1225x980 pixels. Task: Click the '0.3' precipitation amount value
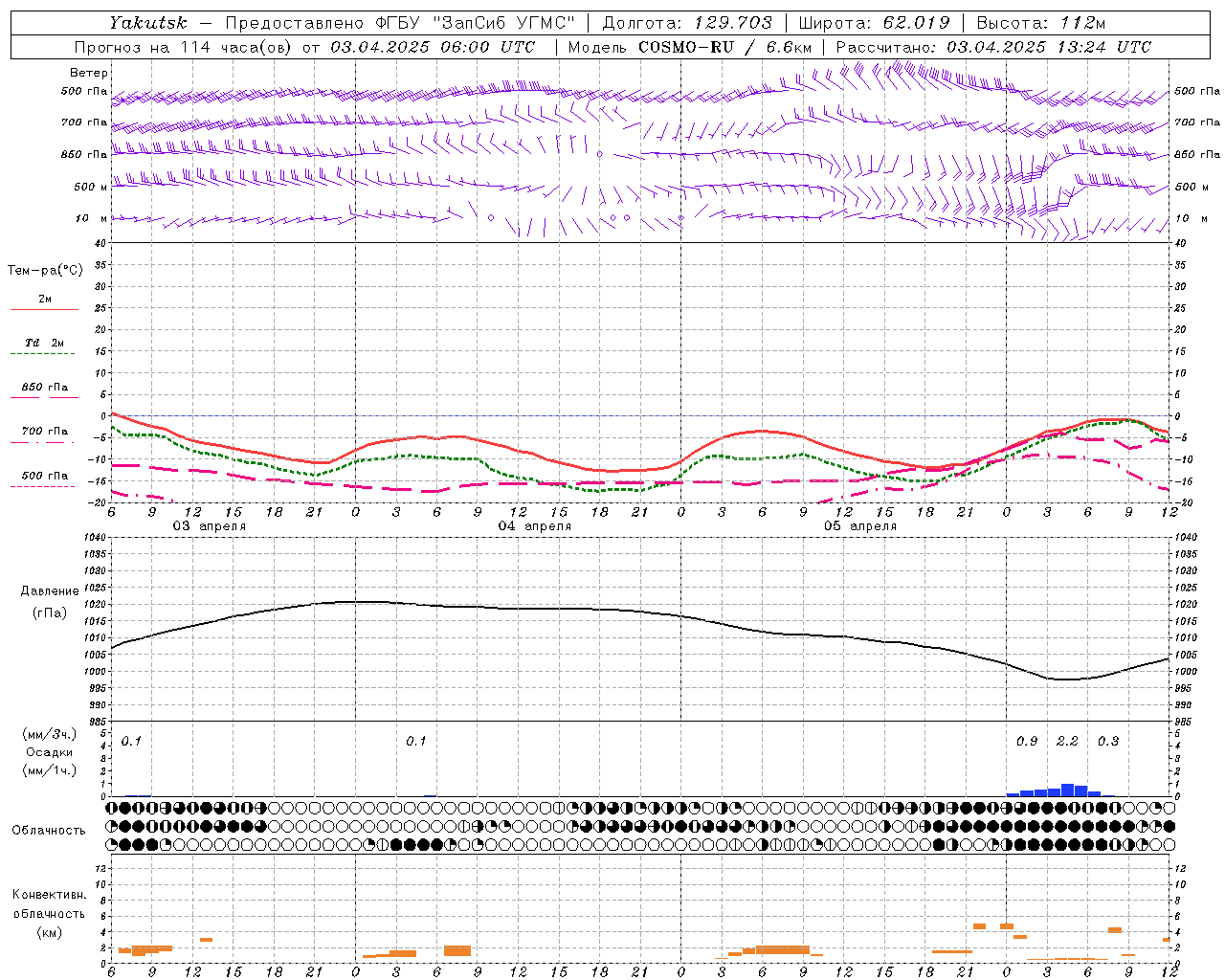click(x=1108, y=742)
